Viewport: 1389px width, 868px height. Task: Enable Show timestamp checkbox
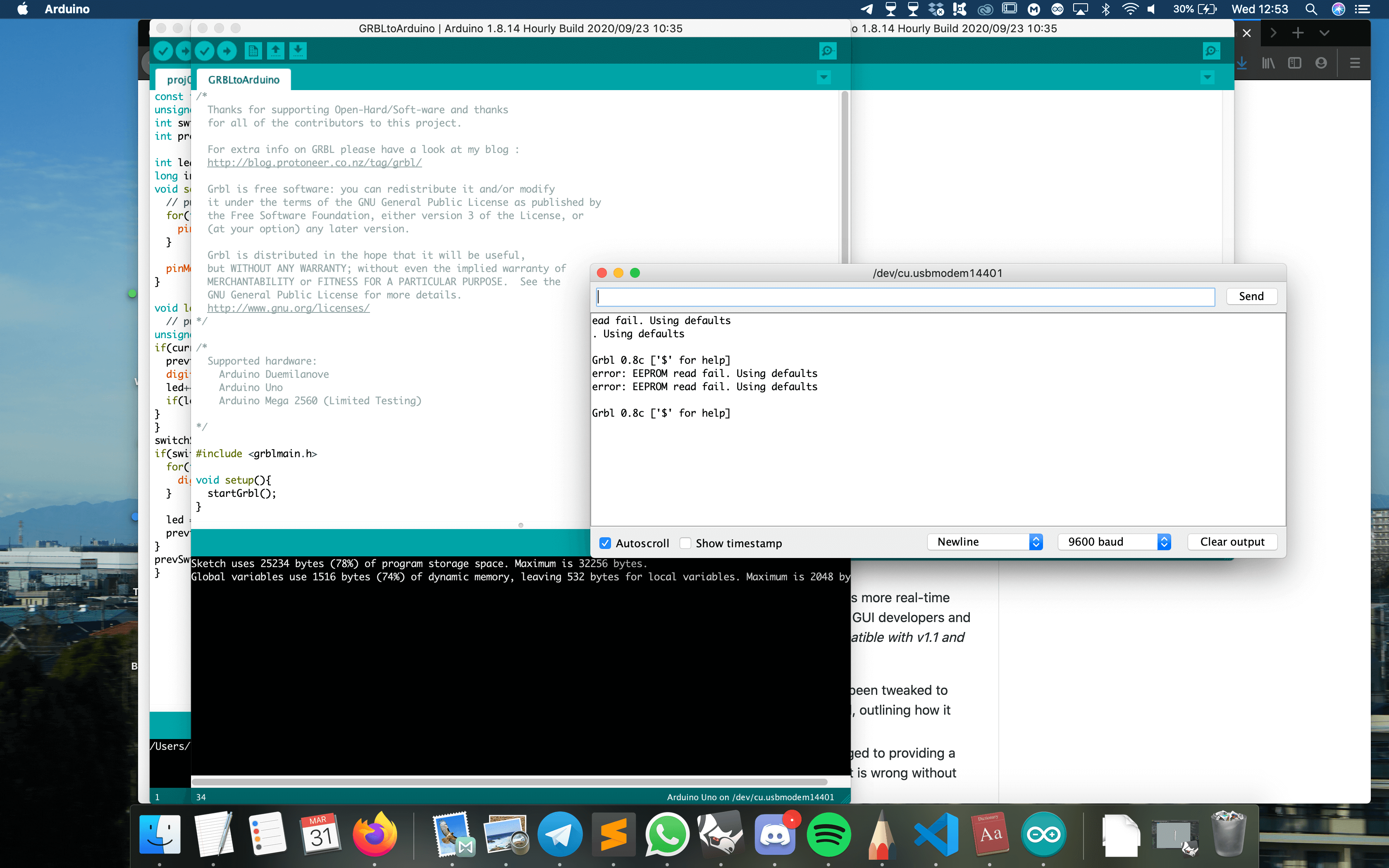click(x=685, y=543)
